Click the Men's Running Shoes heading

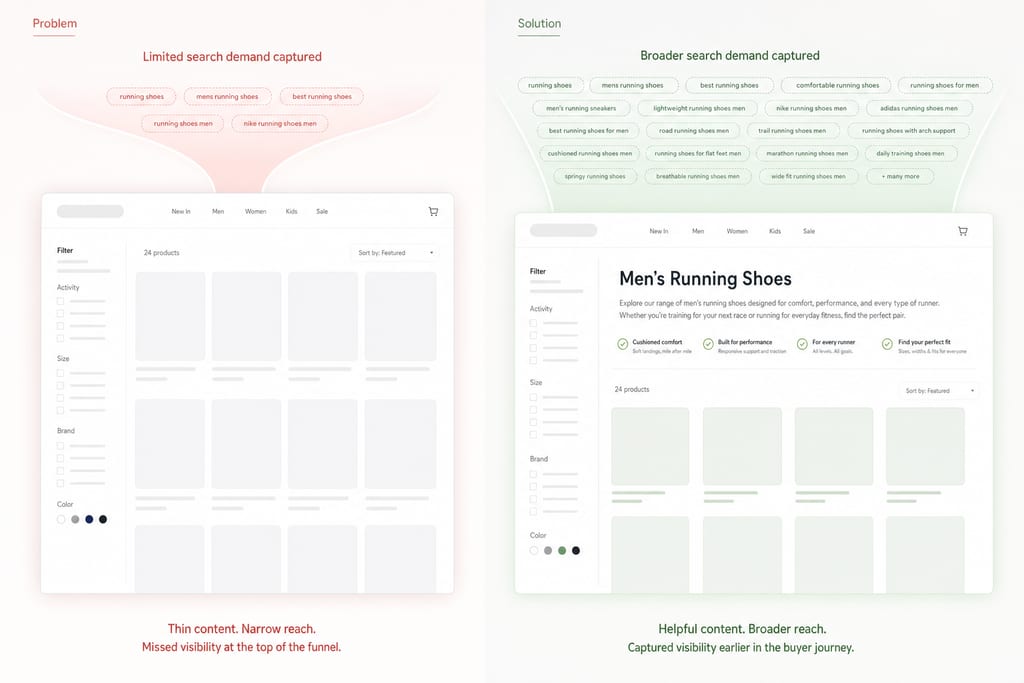click(x=705, y=279)
